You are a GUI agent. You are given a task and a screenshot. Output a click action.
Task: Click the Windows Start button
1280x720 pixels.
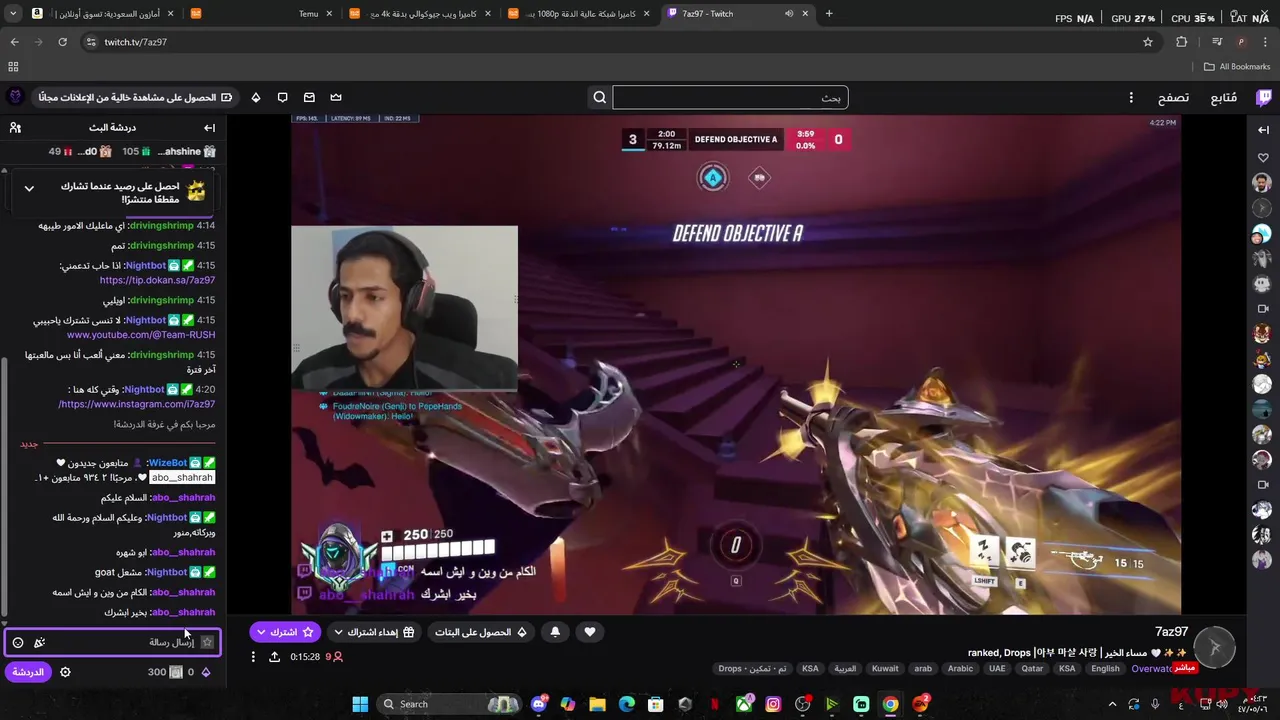[x=360, y=704]
